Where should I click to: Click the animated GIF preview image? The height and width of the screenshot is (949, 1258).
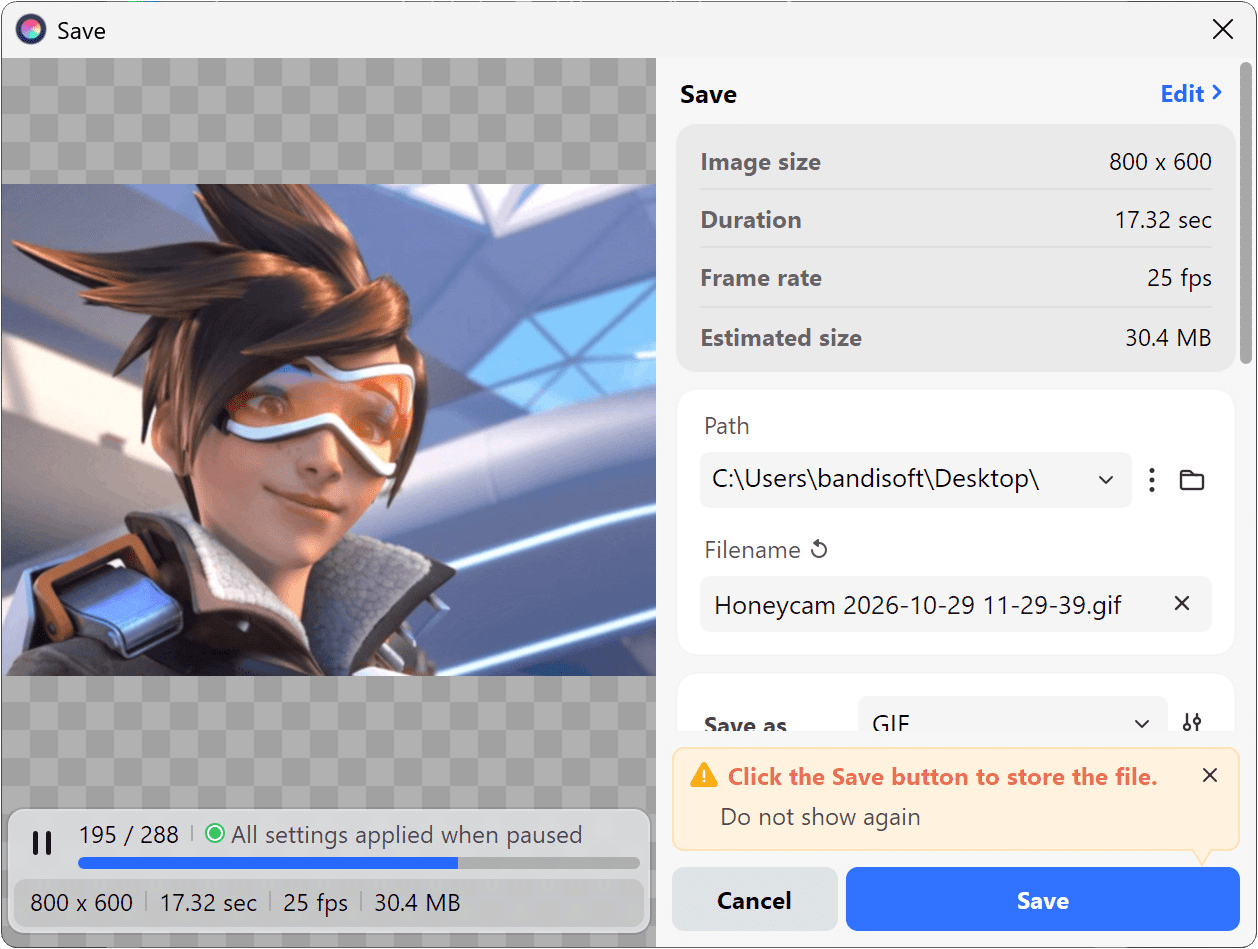(x=329, y=430)
